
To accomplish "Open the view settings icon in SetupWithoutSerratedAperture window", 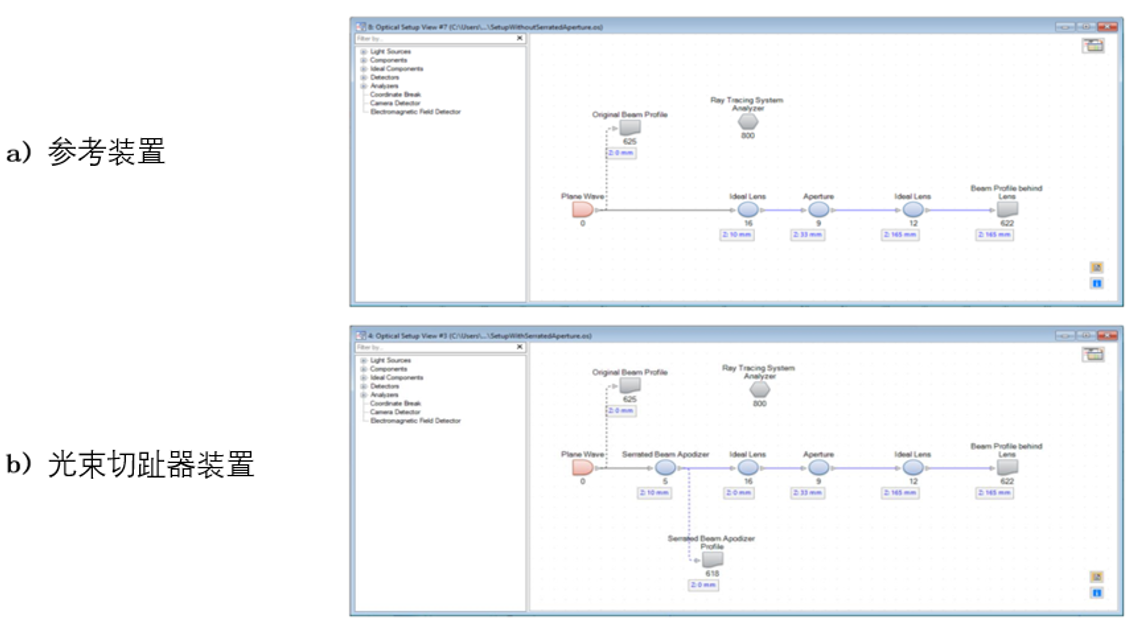I will tap(1093, 46).
